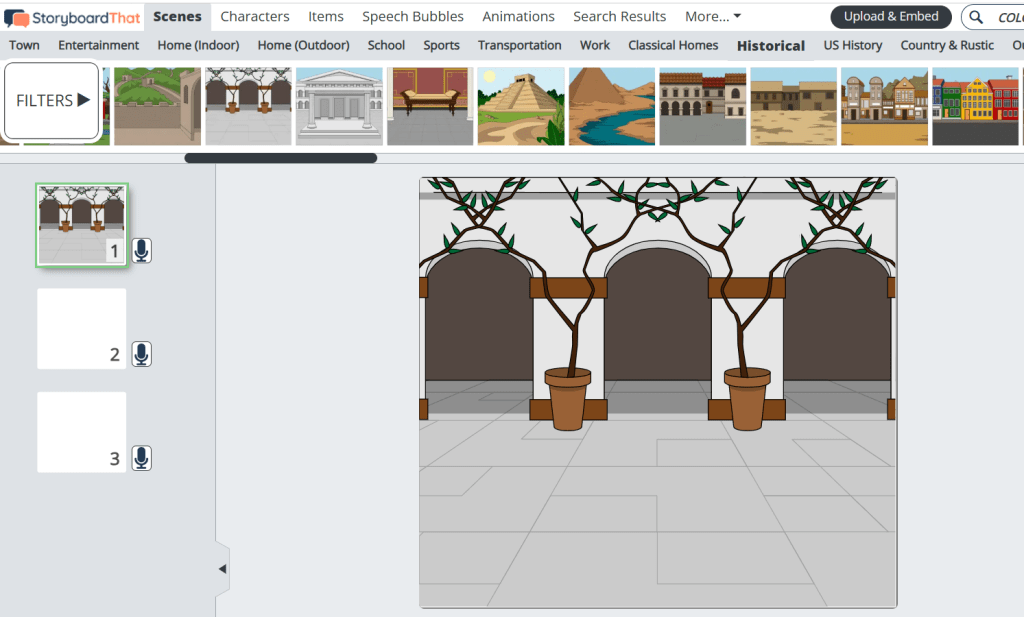1024x617 pixels.
Task: Collapse the left cell panel arrow
Action: (x=222, y=569)
